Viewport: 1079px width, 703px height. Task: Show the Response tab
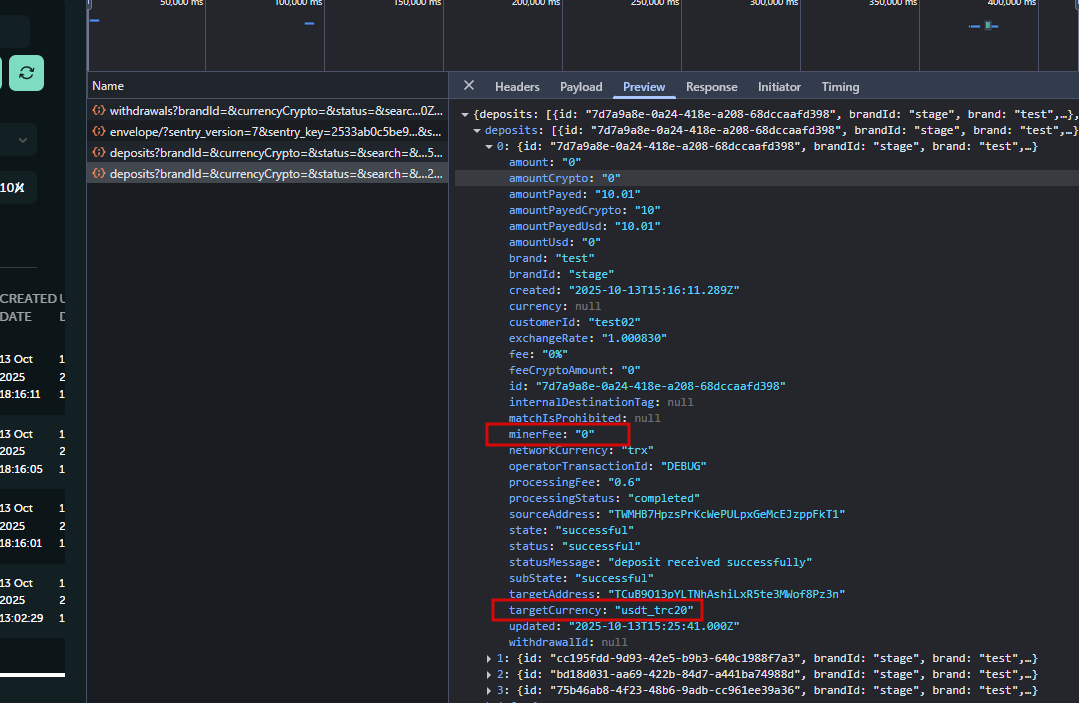click(x=711, y=87)
